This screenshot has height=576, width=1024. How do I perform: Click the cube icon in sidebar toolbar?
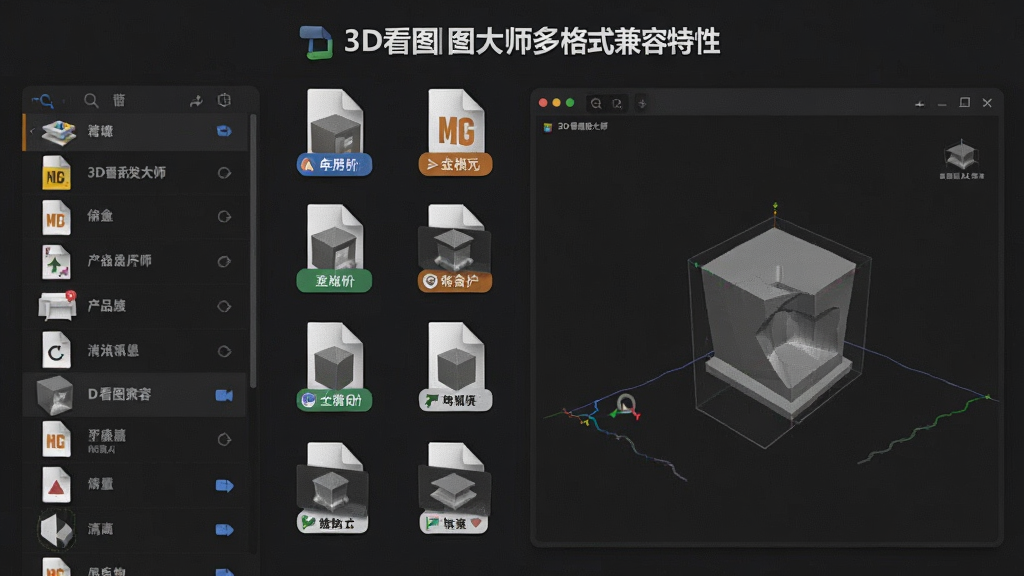click(x=224, y=100)
